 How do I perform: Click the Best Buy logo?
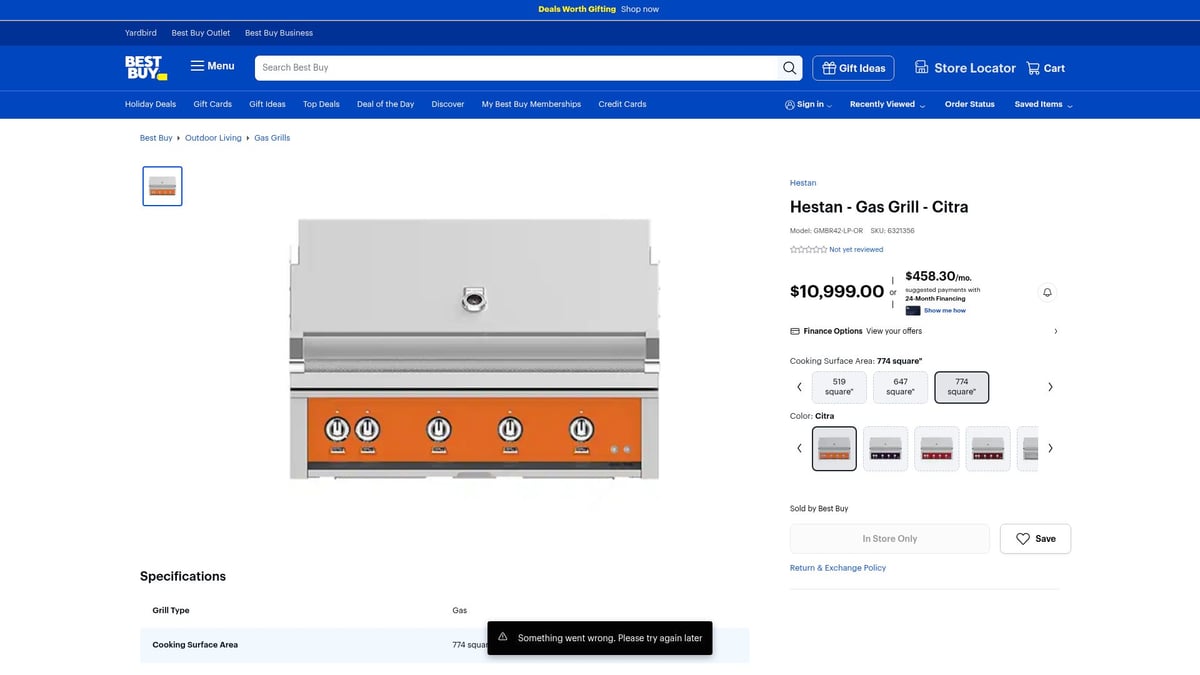145,67
